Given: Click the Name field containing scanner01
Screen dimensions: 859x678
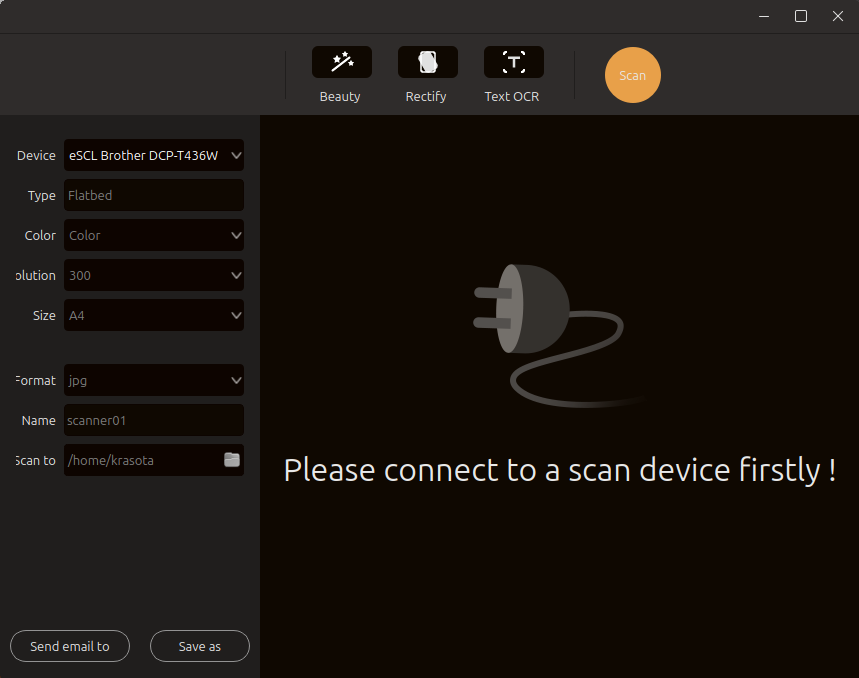Looking at the screenshot, I should click(x=154, y=421).
